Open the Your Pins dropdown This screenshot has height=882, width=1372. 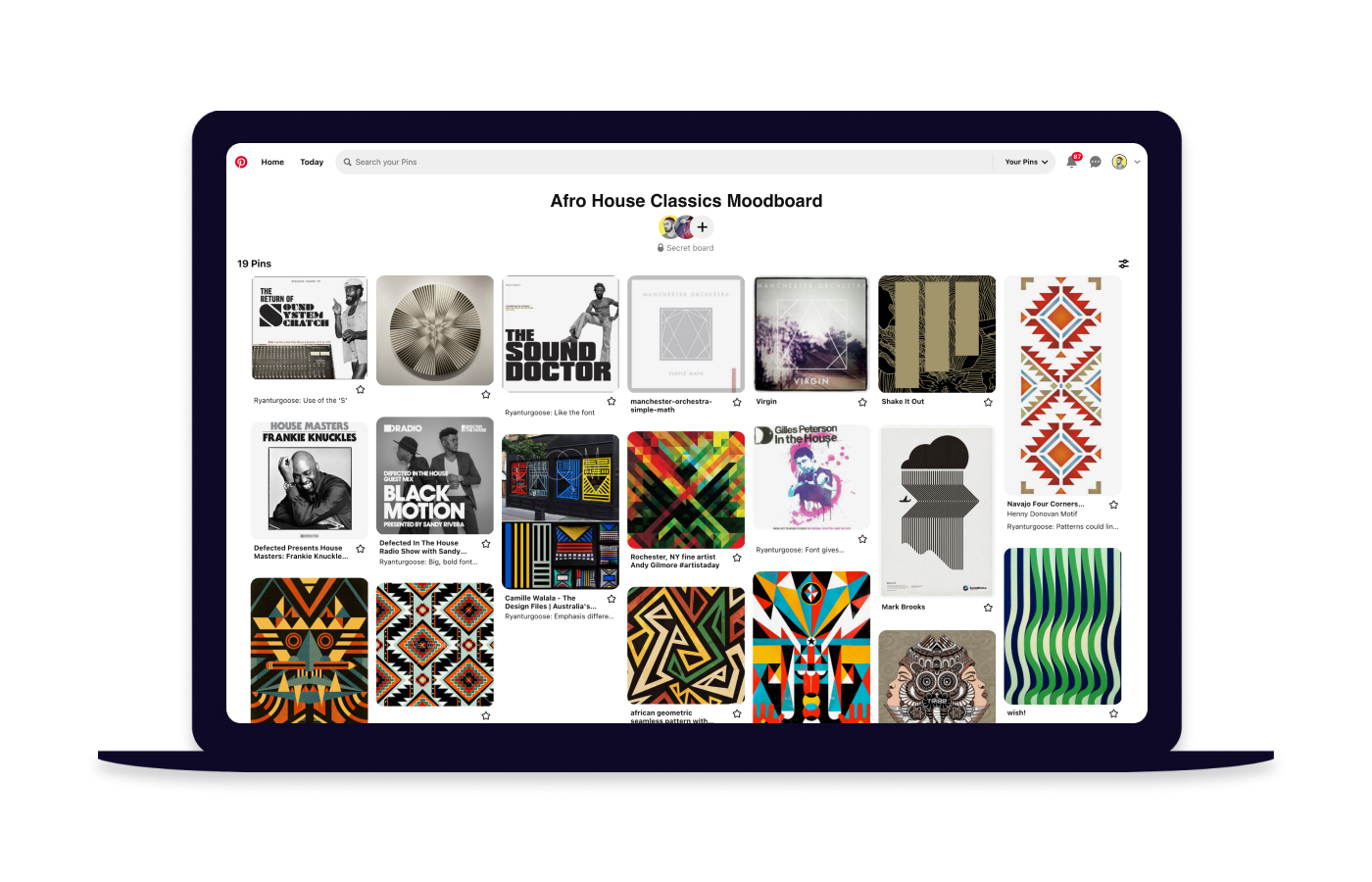(1026, 162)
